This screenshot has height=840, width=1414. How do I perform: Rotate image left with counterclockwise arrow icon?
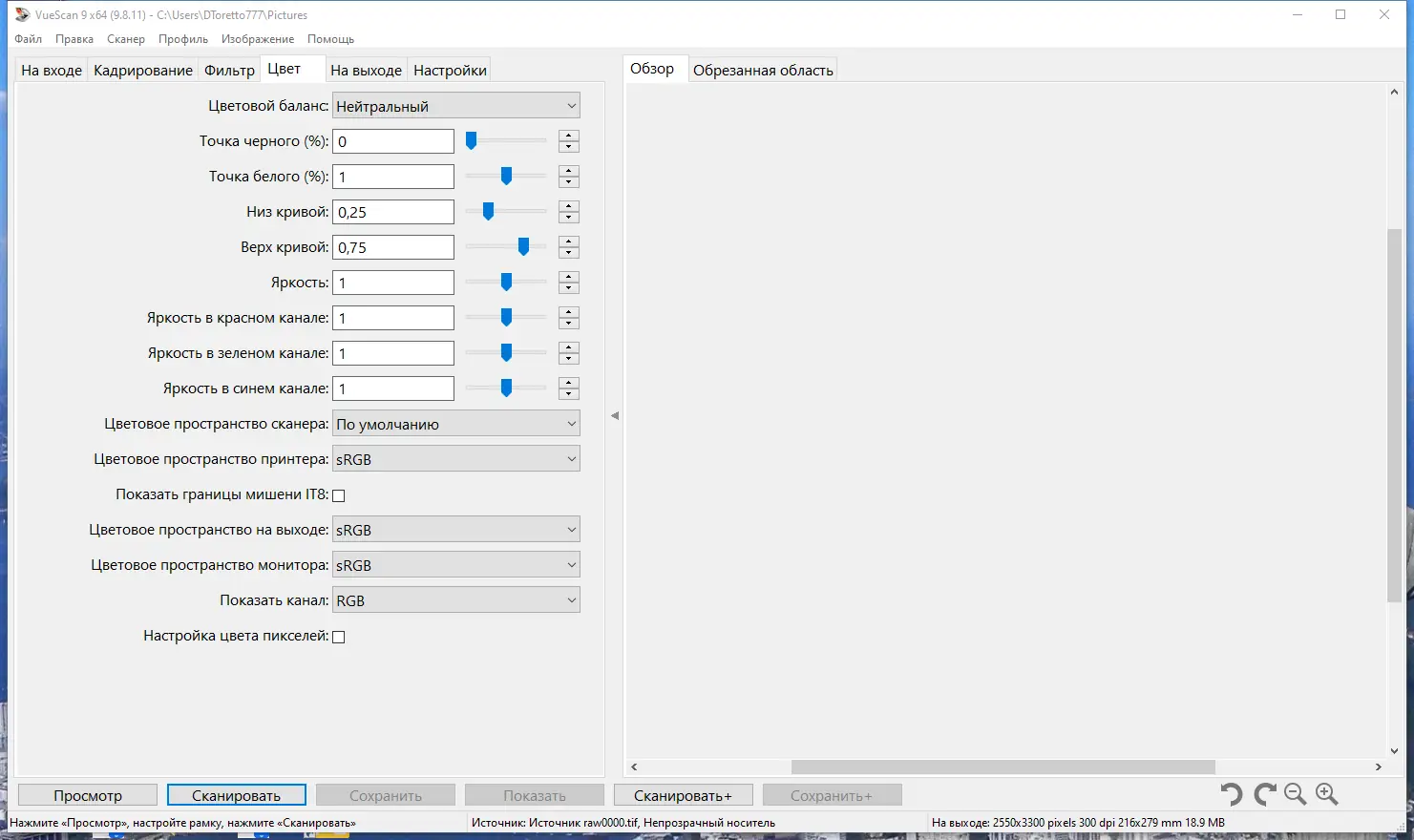[x=1232, y=794]
